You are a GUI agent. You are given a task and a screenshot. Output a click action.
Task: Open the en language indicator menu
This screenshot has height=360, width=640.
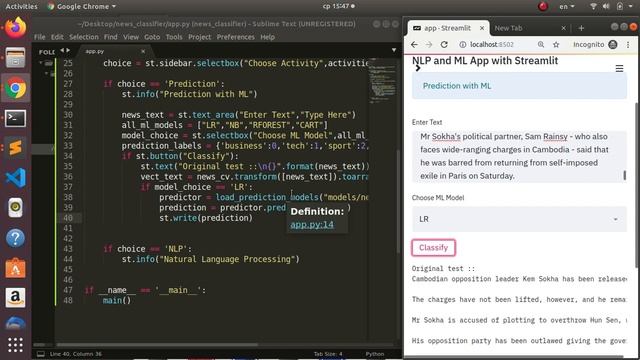click(x=567, y=7)
